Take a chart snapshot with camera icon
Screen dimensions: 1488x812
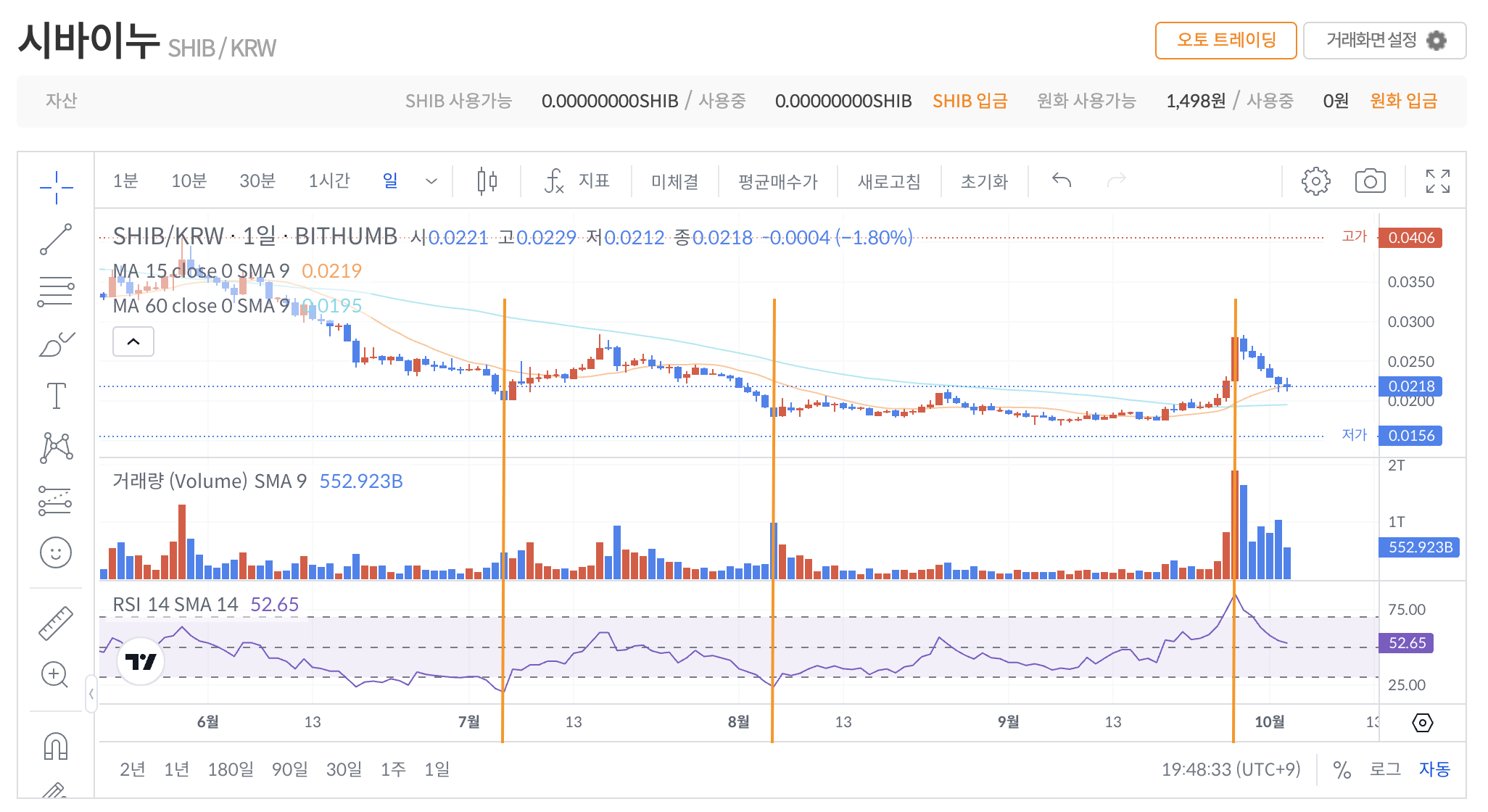[x=1370, y=181]
